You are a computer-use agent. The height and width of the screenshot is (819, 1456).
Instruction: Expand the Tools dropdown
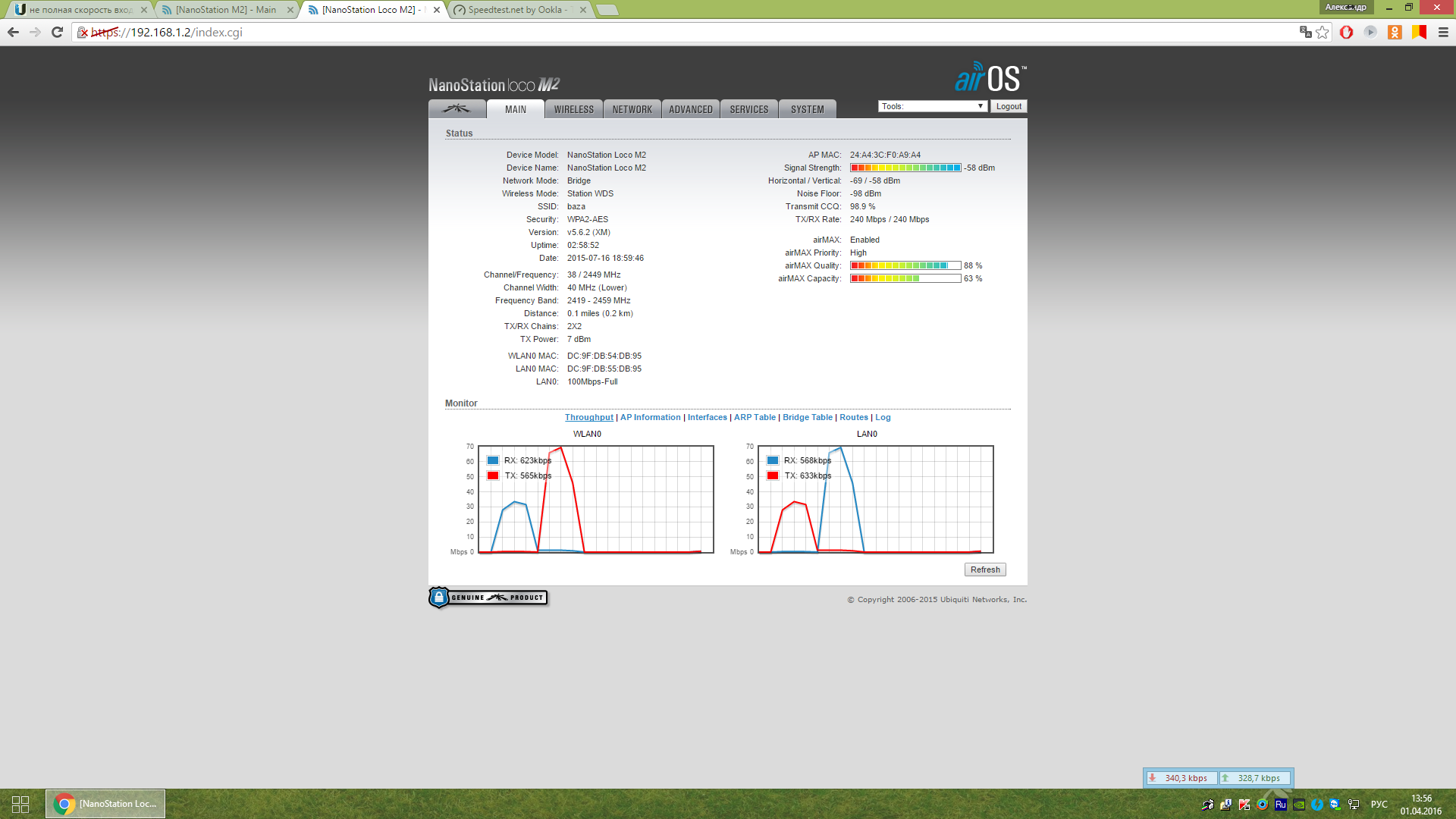pos(932,106)
